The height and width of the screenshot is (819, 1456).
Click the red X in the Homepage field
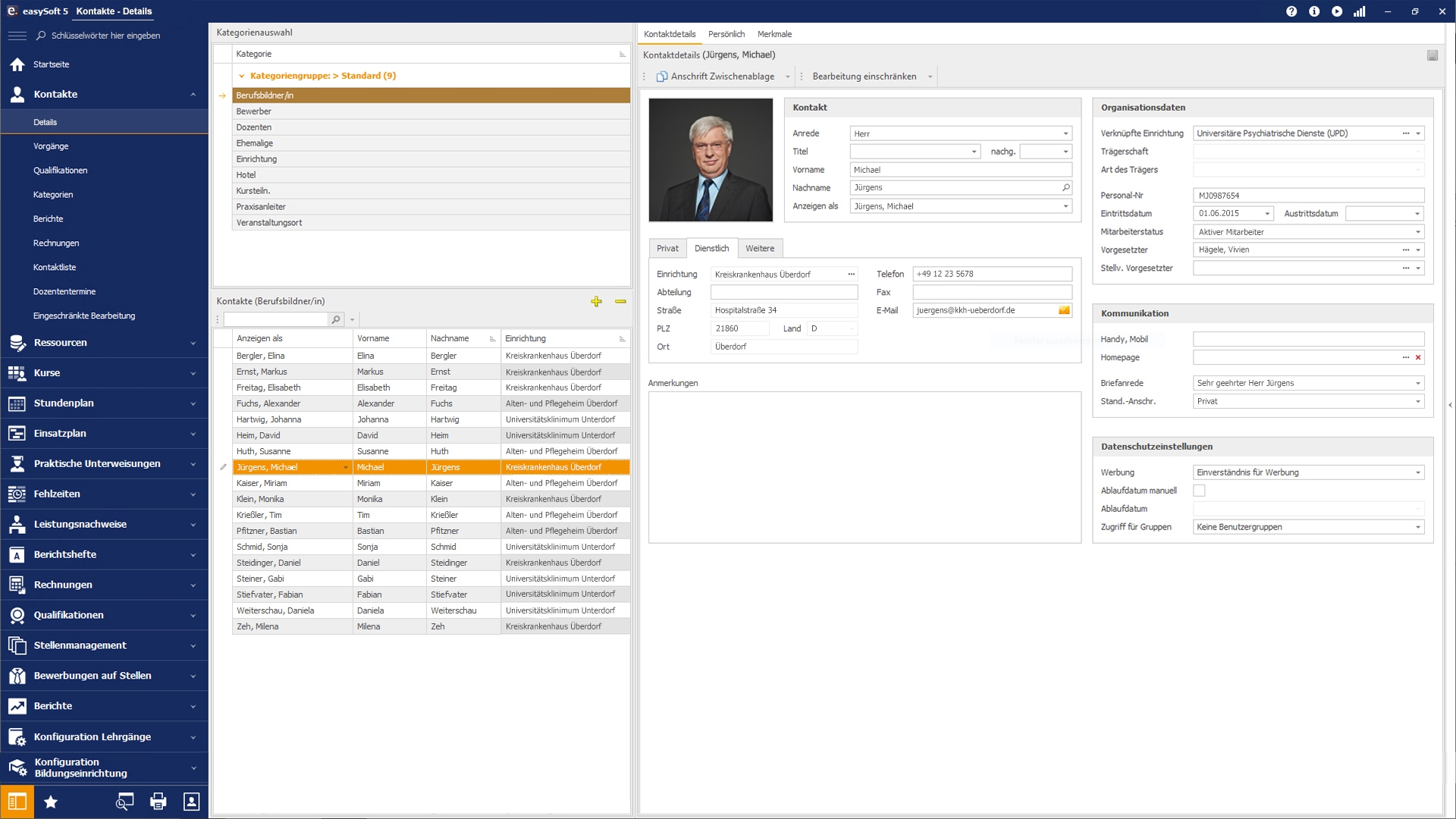pos(1418,357)
